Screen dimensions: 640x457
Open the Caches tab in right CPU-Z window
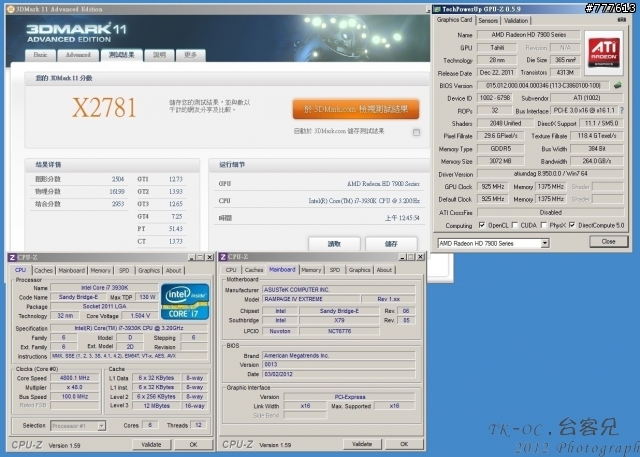click(254, 270)
